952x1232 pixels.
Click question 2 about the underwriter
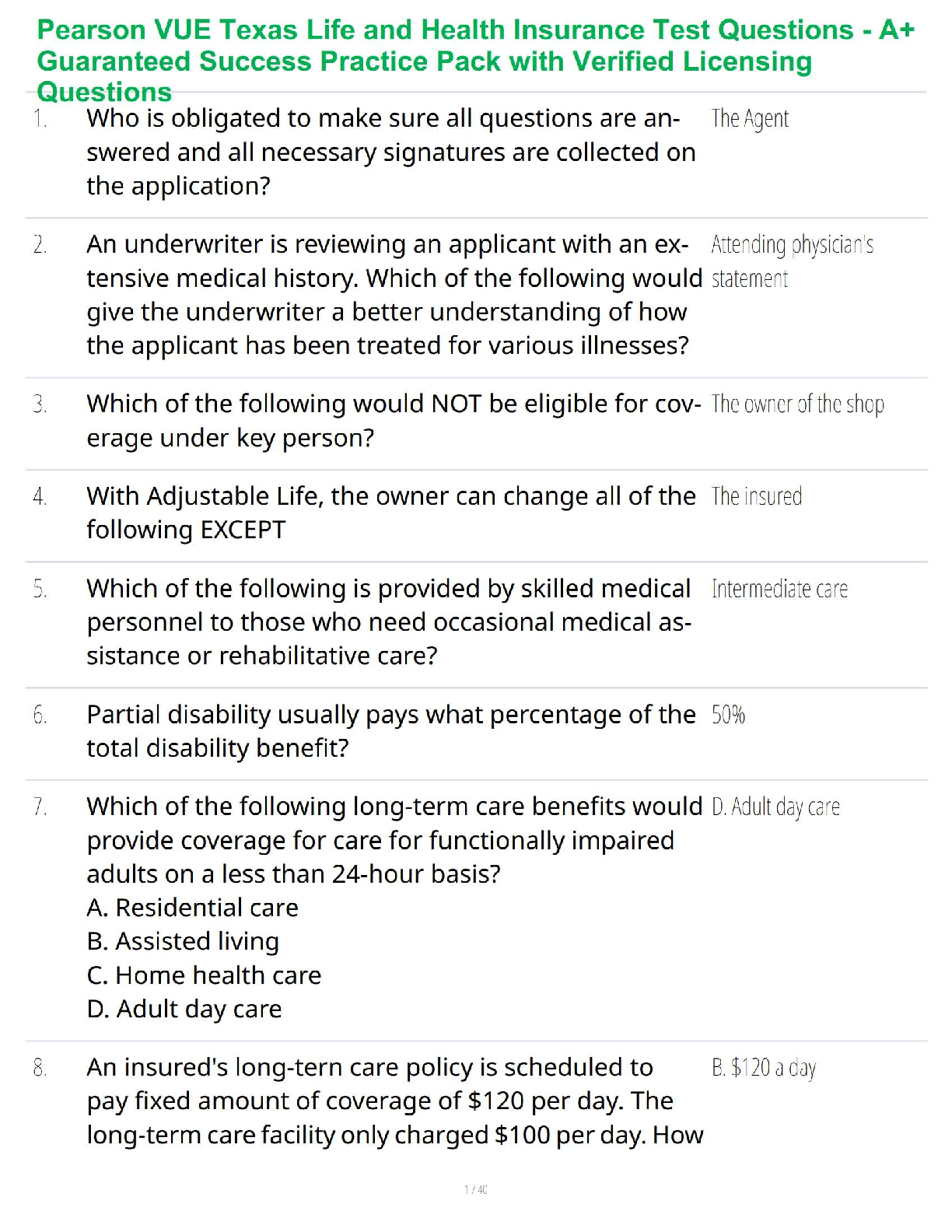(x=394, y=295)
